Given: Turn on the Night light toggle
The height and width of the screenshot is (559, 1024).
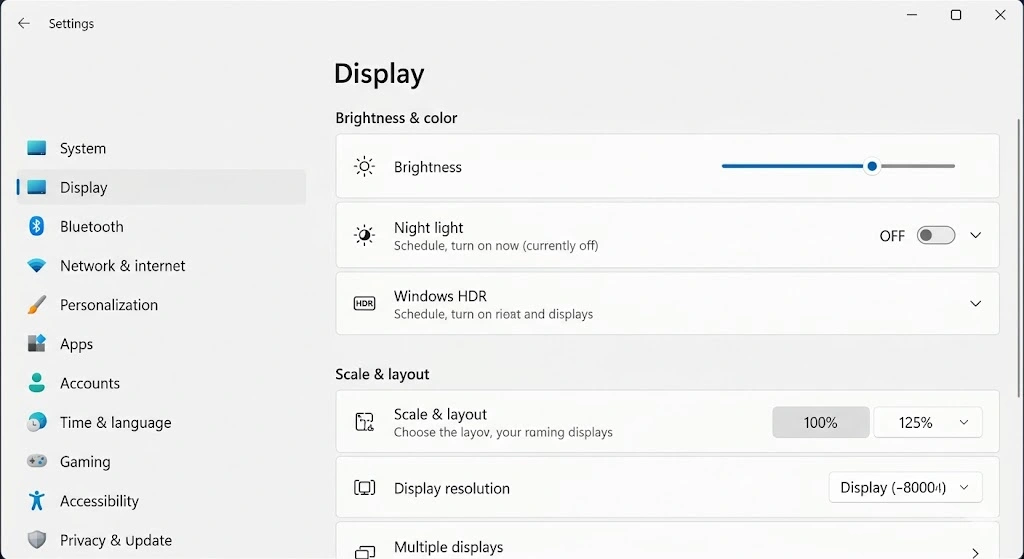Looking at the screenshot, I should (936, 235).
